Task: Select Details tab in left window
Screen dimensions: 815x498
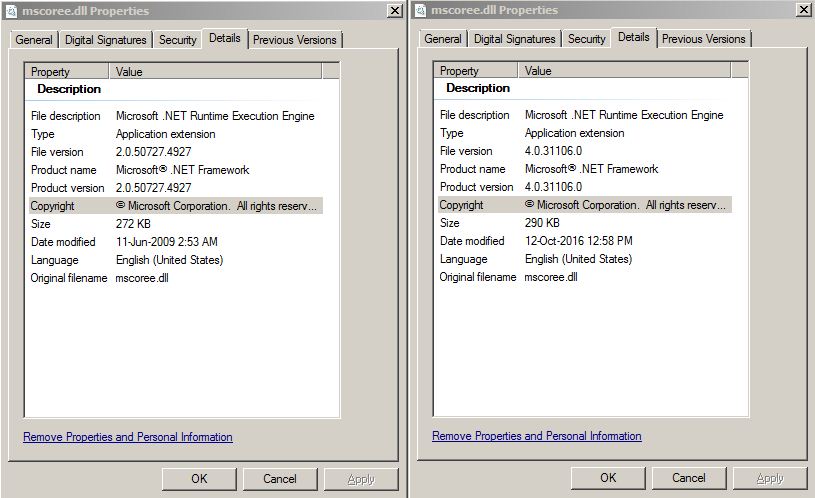Action: 225,38
